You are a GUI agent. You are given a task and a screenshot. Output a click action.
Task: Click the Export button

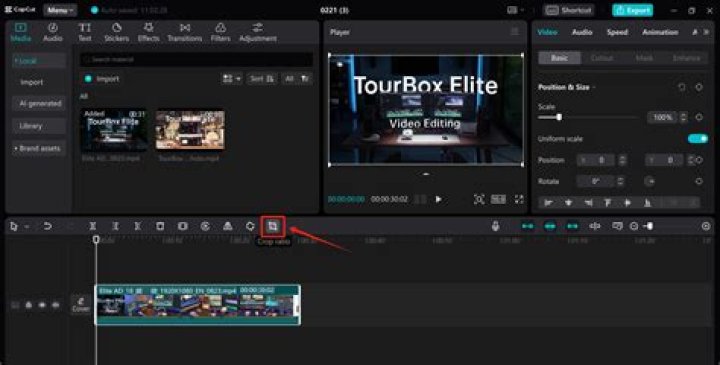click(x=632, y=10)
